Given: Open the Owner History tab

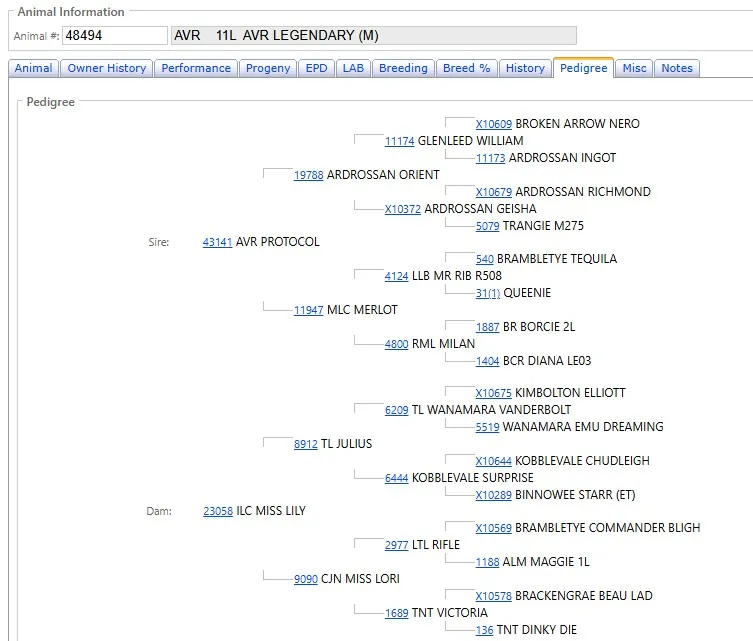Looking at the screenshot, I should coord(107,68).
